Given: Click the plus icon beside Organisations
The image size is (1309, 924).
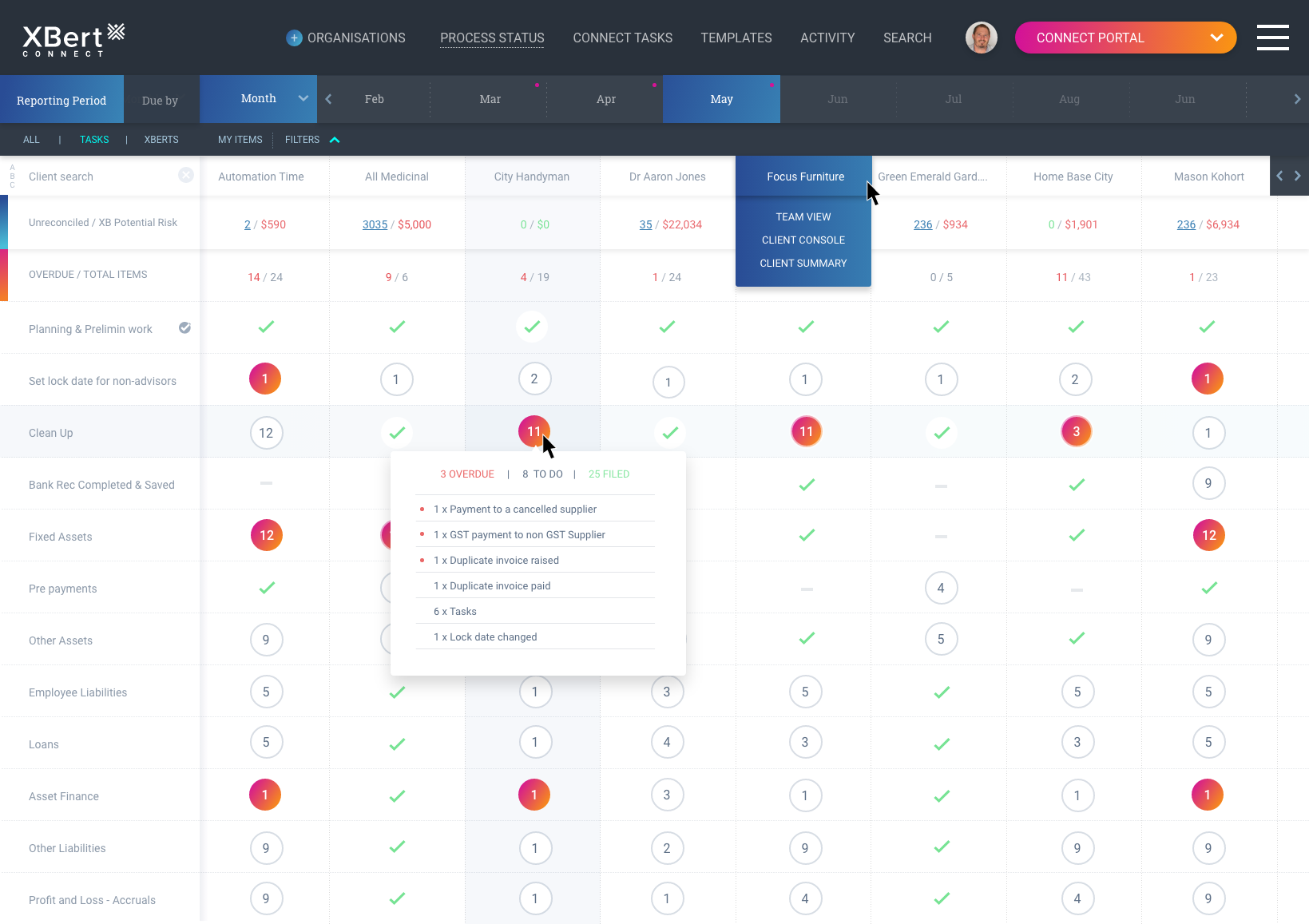Looking at the screenshot, I should pos(295,38).
